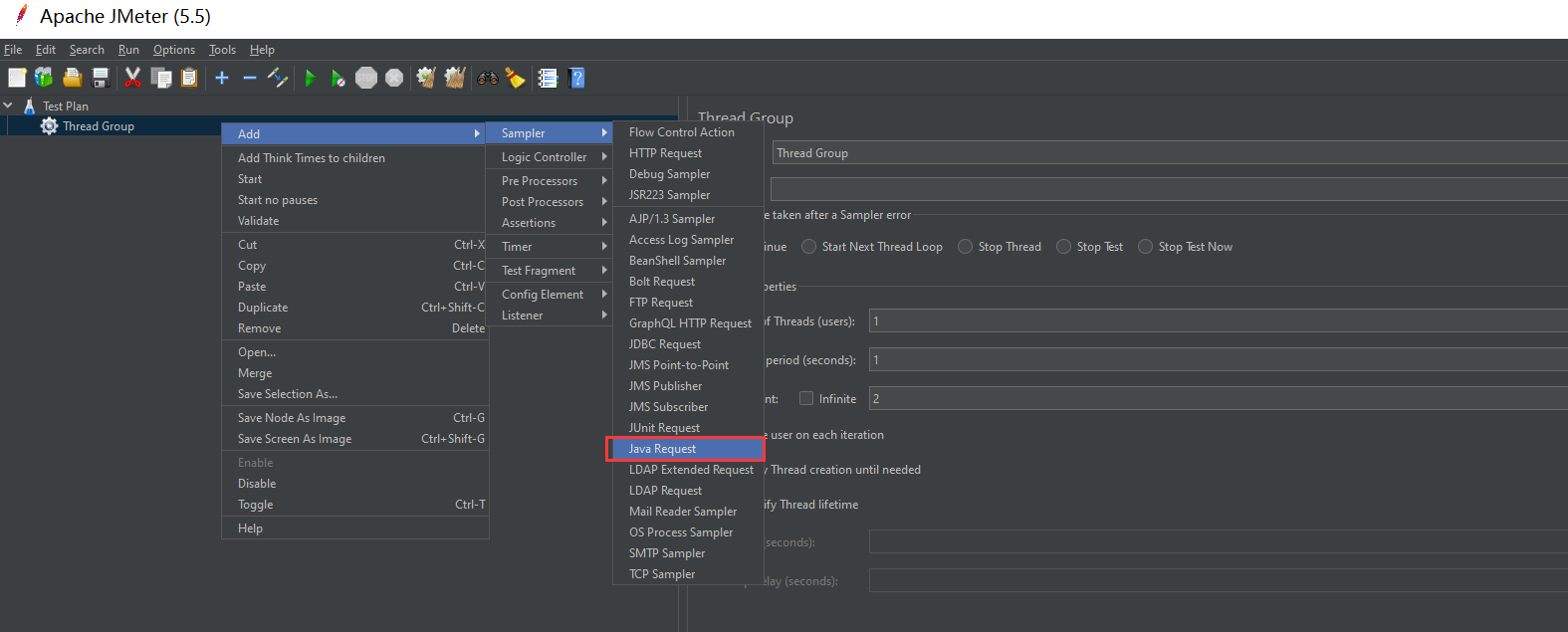Select the Stop Test radio button
Viewport: 1568px width, 632px height.
click(1064, 247)
